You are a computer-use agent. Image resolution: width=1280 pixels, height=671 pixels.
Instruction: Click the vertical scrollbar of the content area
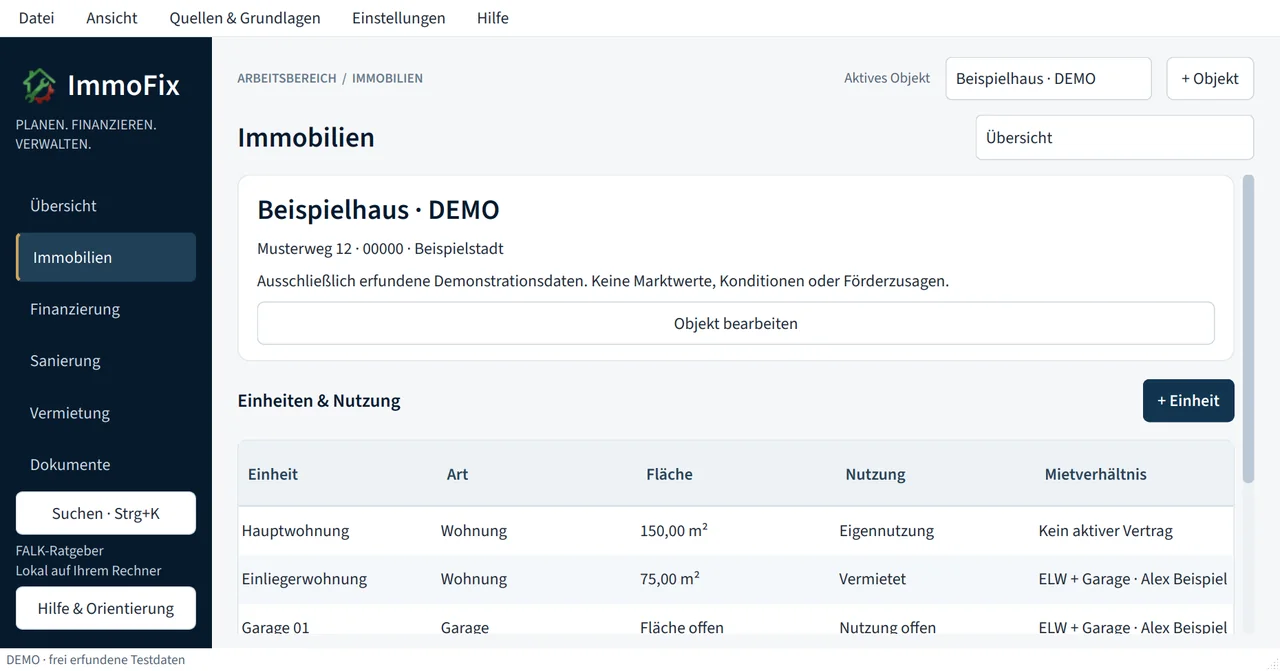point(1247,330)
